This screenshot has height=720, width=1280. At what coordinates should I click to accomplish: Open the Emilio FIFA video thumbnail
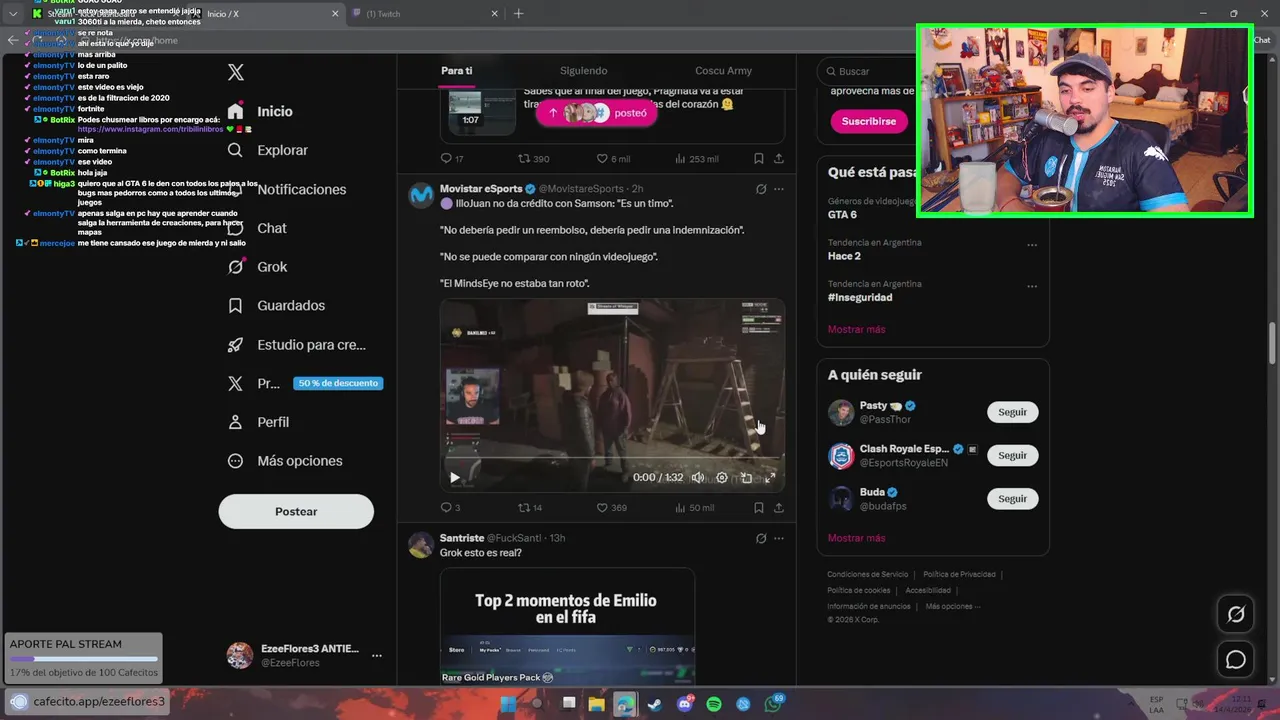(x=567, y=627)
